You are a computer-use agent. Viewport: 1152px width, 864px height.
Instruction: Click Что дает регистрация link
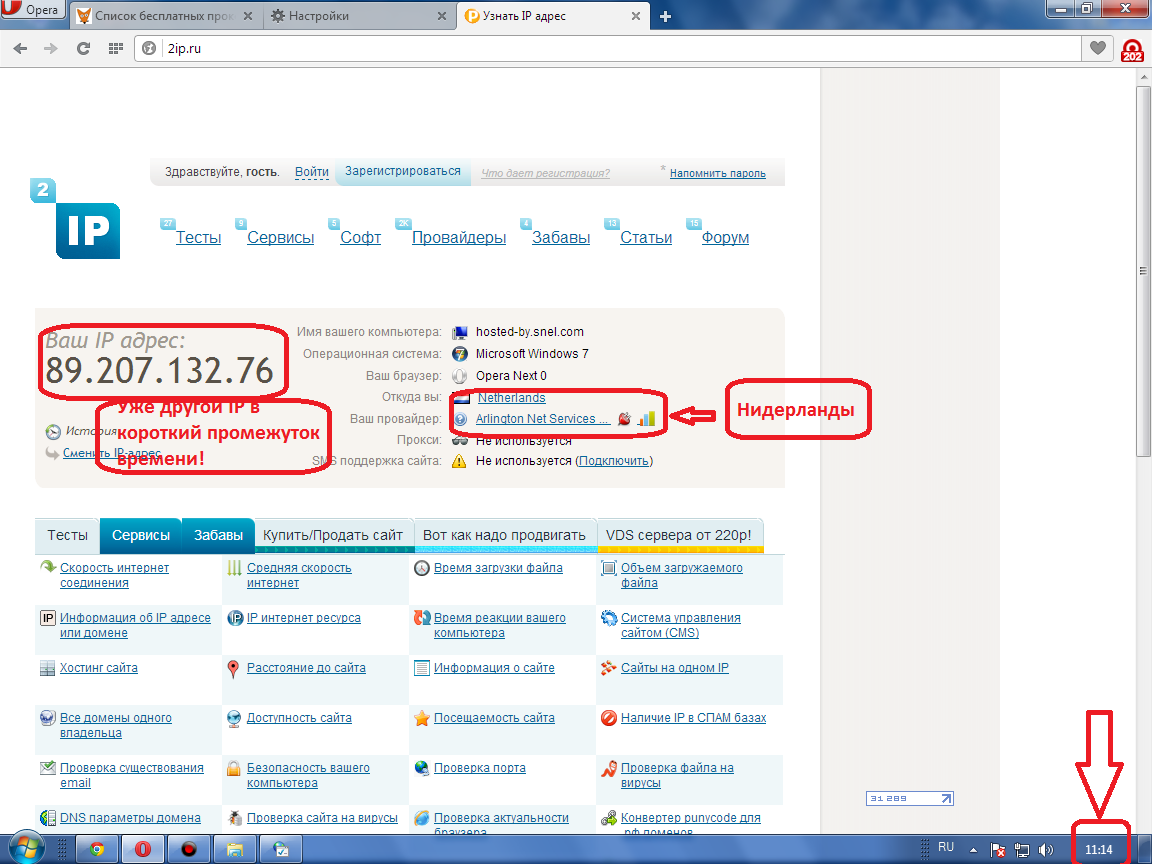tap(545, 173)
